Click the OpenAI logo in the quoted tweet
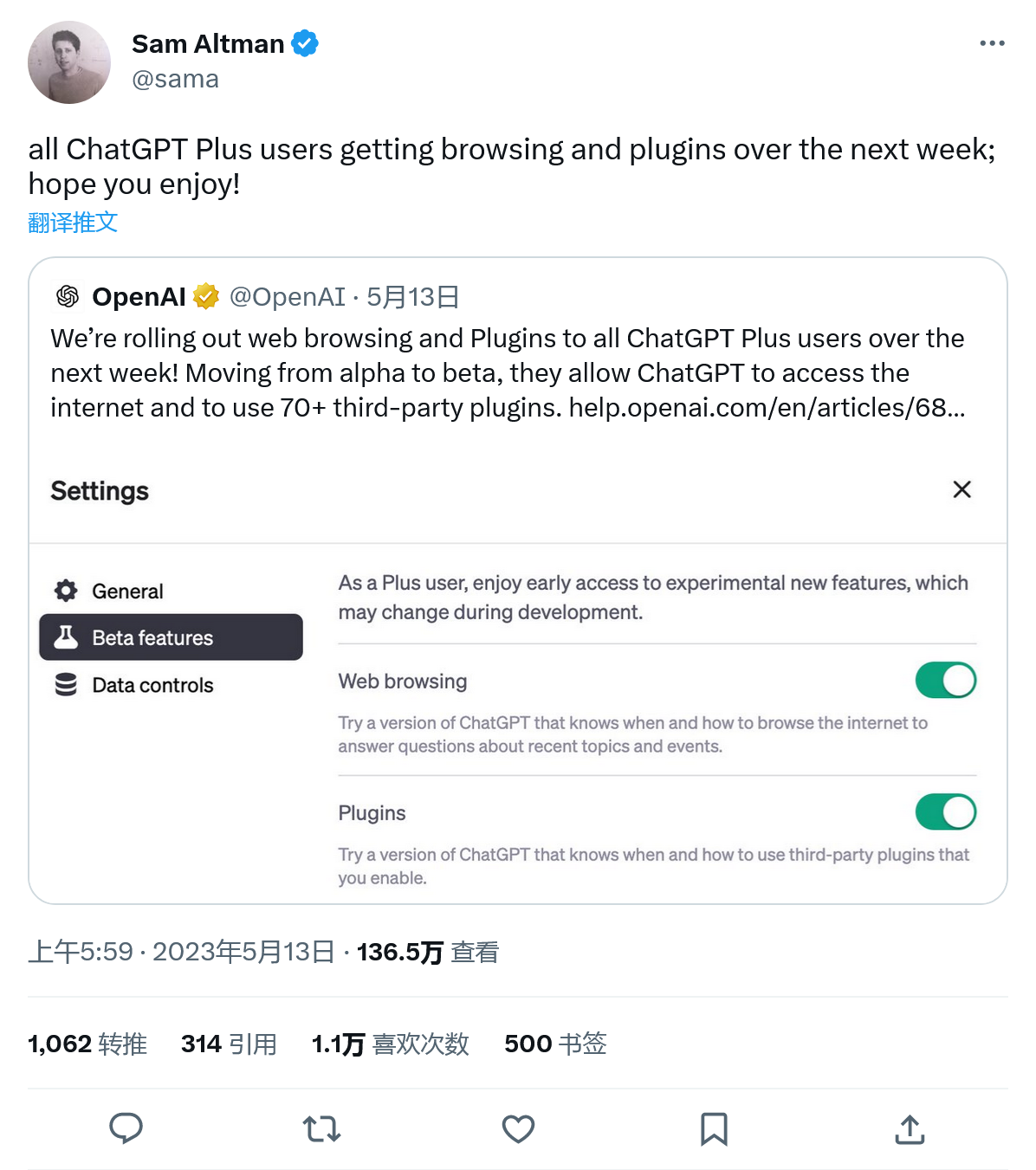Viewport: 1036px width, 1170px height. [67, 296]
